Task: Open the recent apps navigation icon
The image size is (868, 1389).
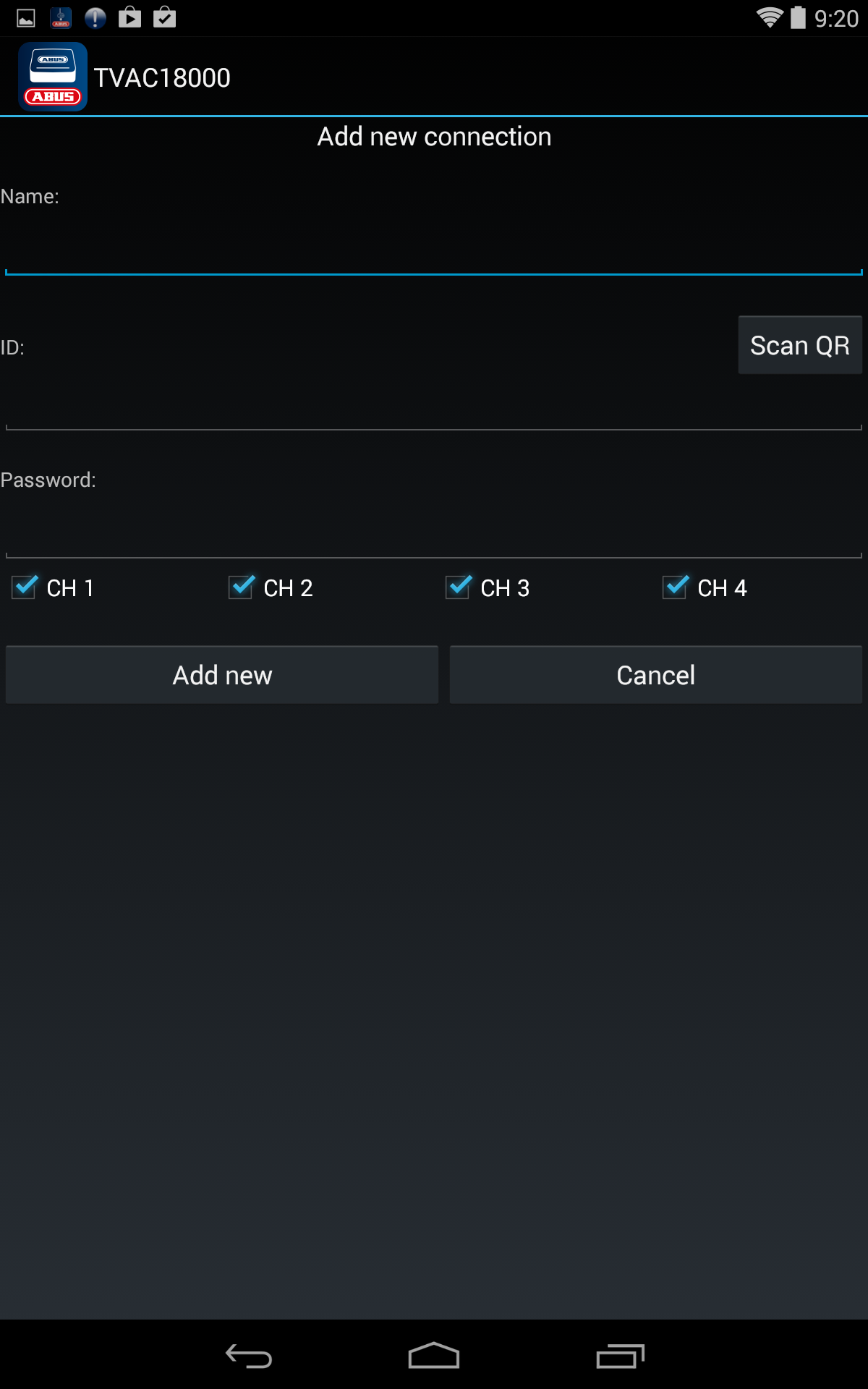Action: (620, 1356)
